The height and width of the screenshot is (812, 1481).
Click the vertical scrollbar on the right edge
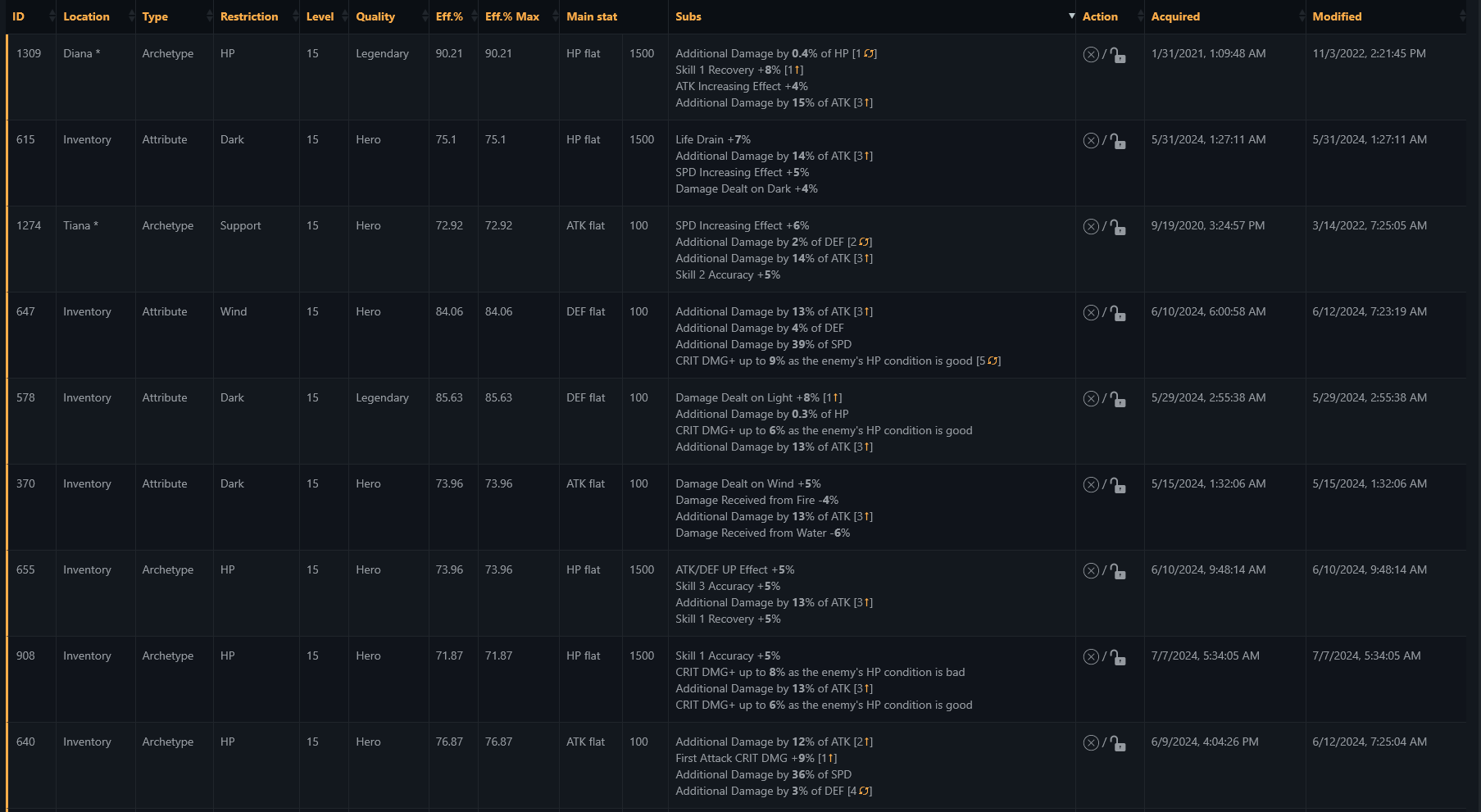1474,406
